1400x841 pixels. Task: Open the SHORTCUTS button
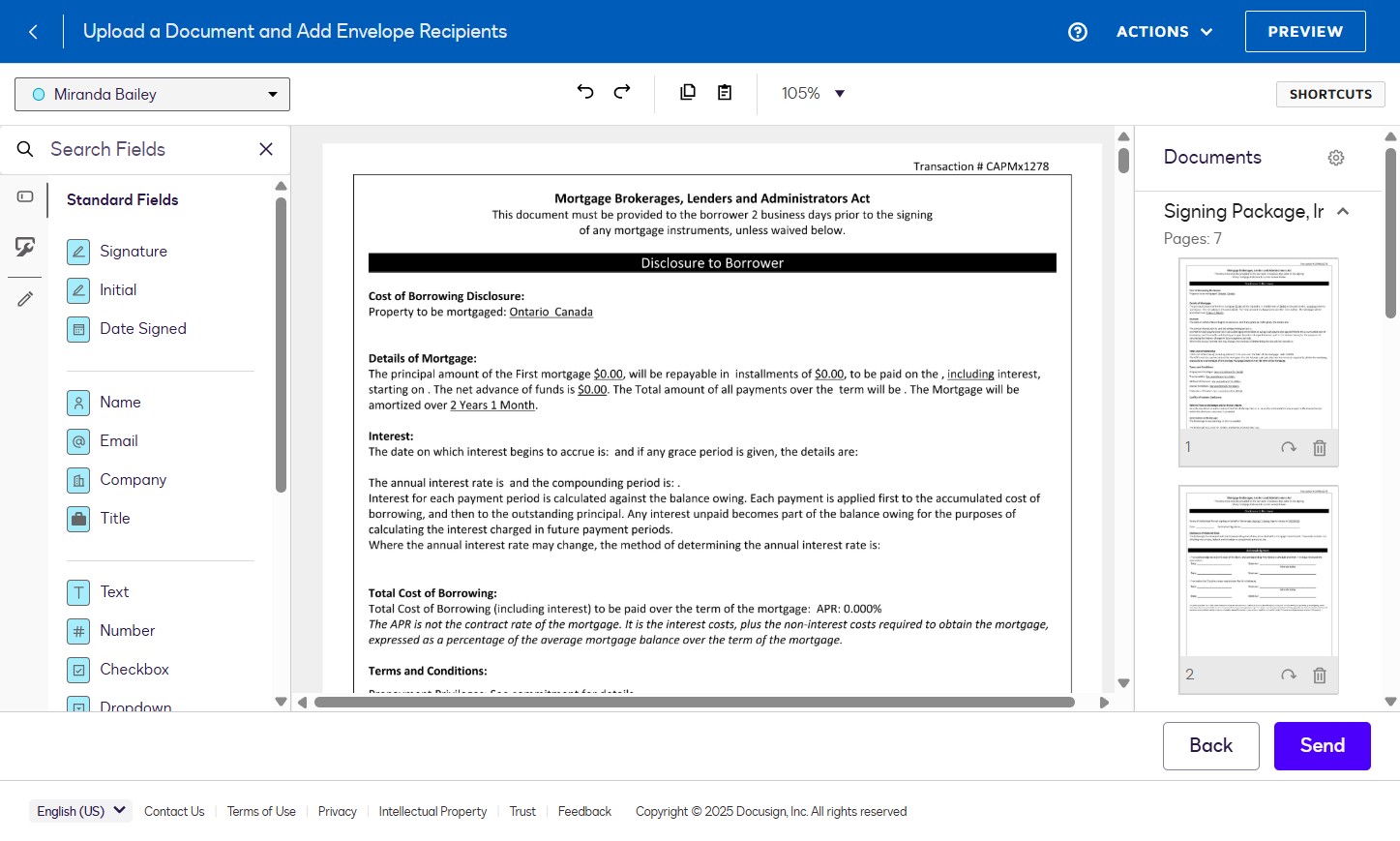tap(1330, 94)
